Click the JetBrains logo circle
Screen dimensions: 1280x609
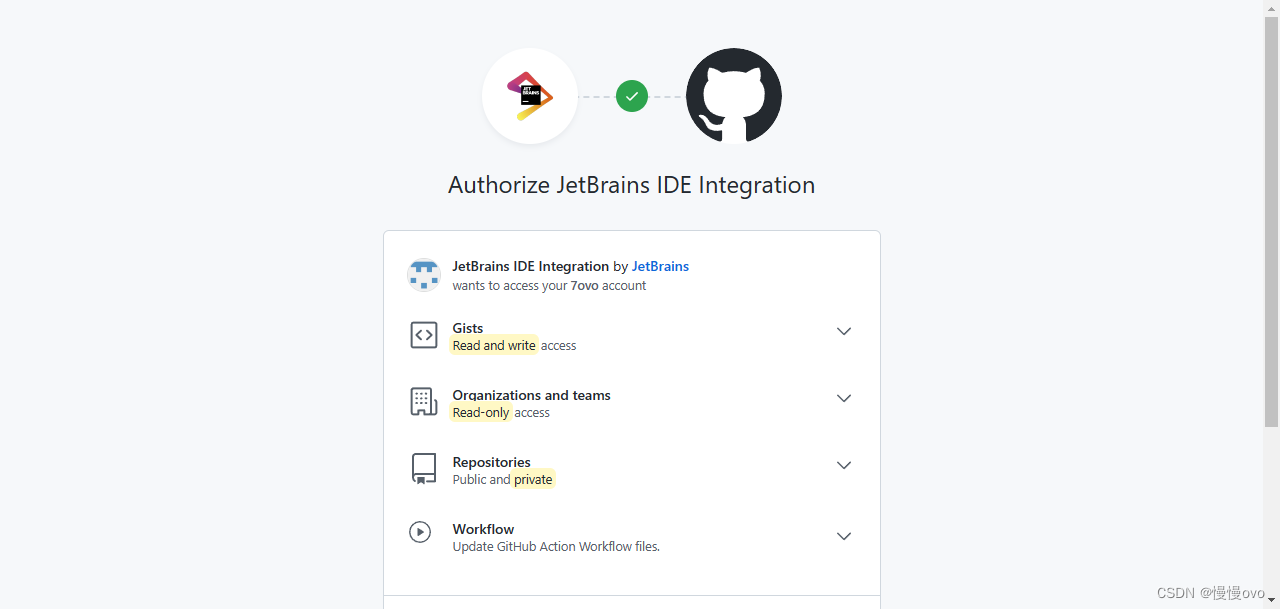point(530,96)
